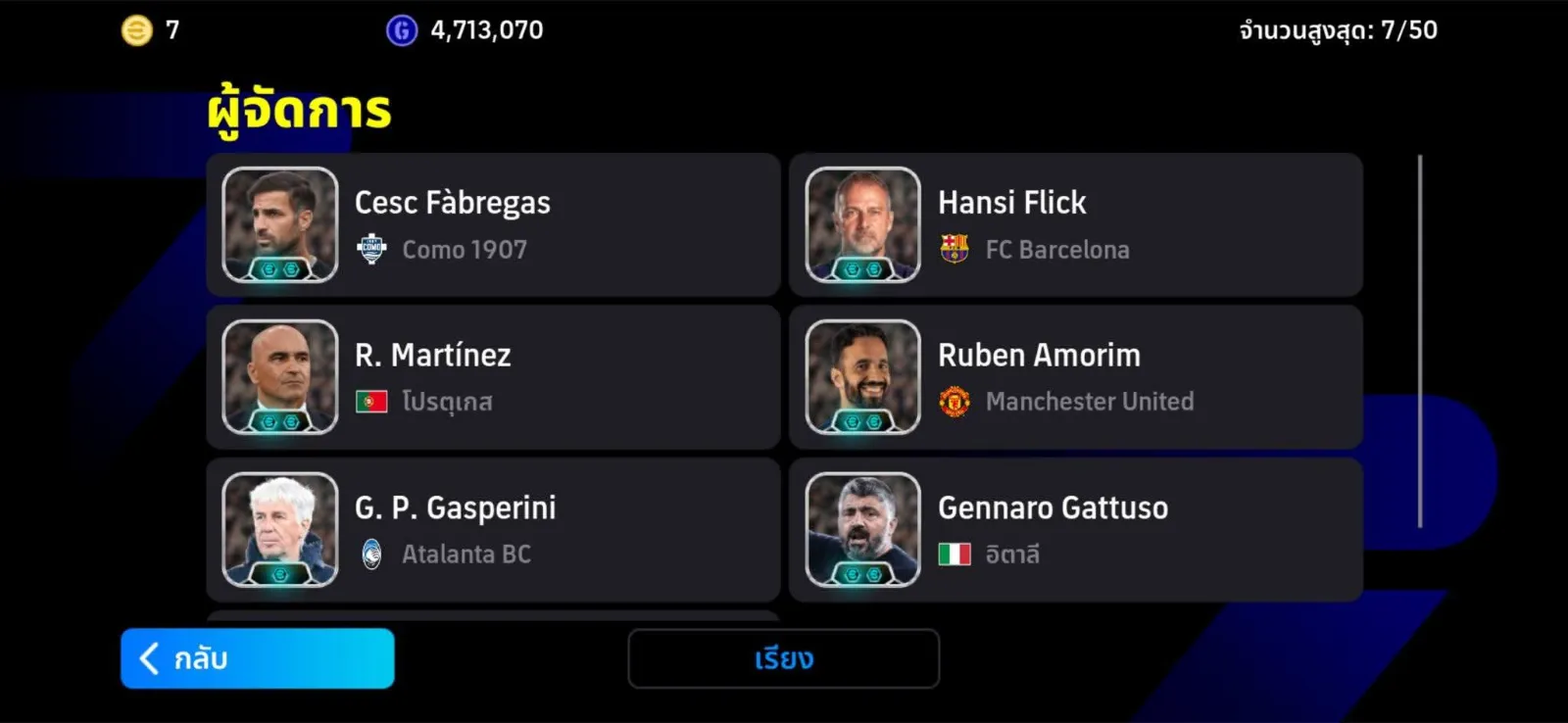Click the FC Barcelona club crest

(x=955, y=249)
